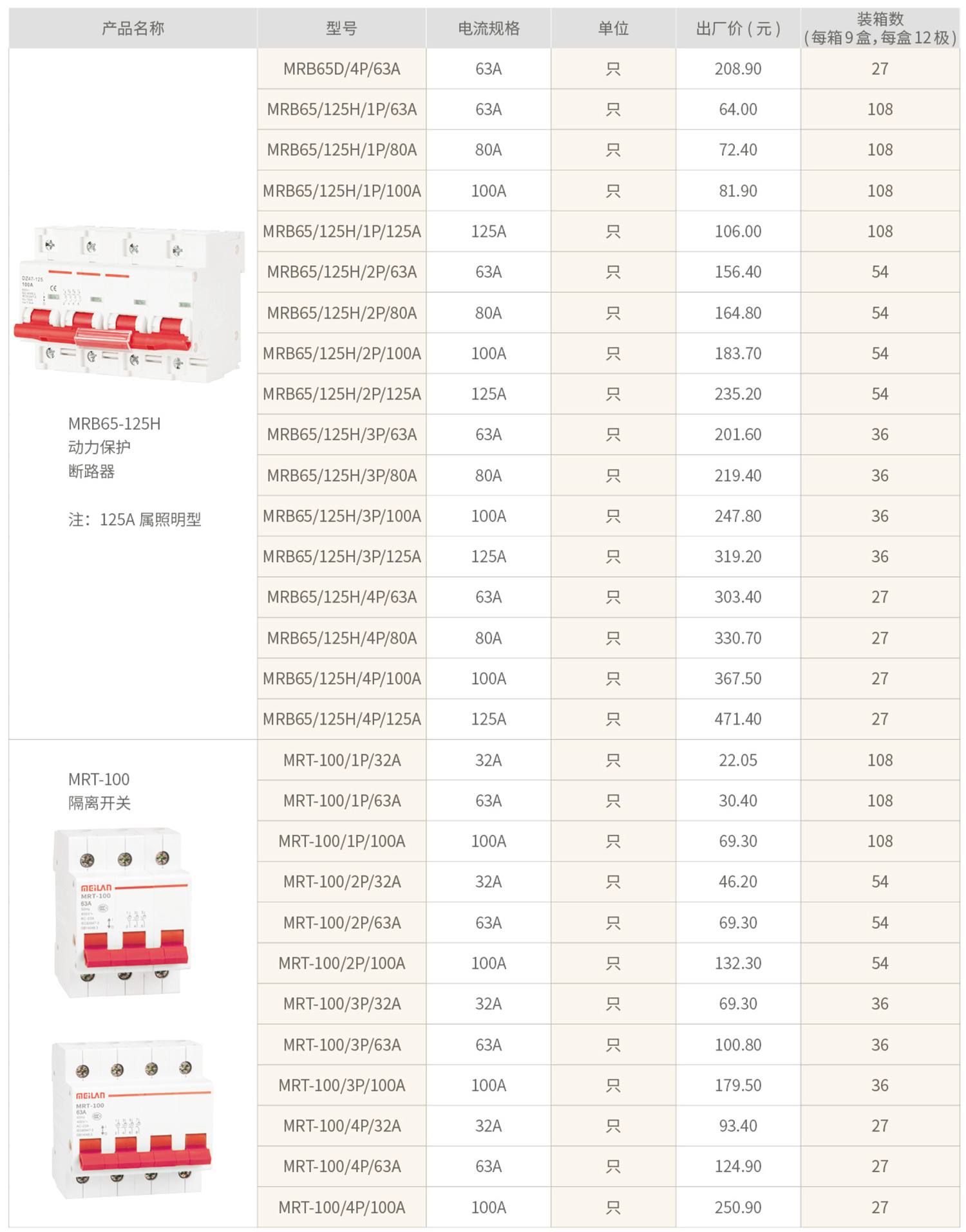
Task: Select the 产品名称 column header
Action: [133, 28]
